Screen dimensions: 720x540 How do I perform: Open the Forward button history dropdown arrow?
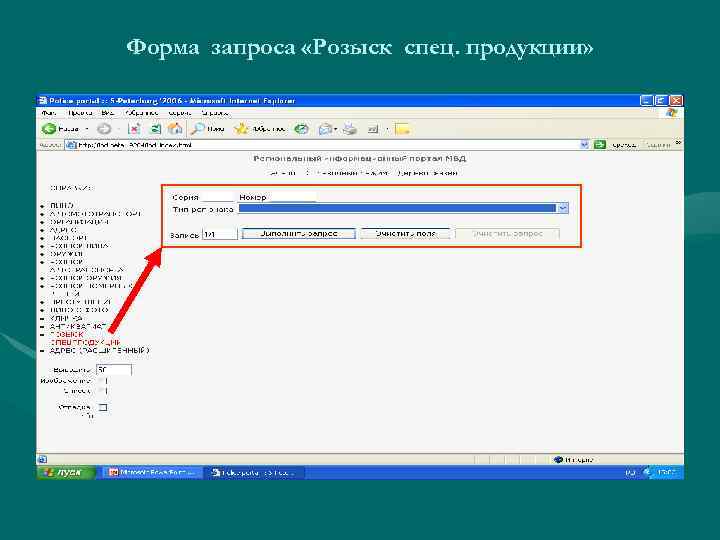[118, 129]
